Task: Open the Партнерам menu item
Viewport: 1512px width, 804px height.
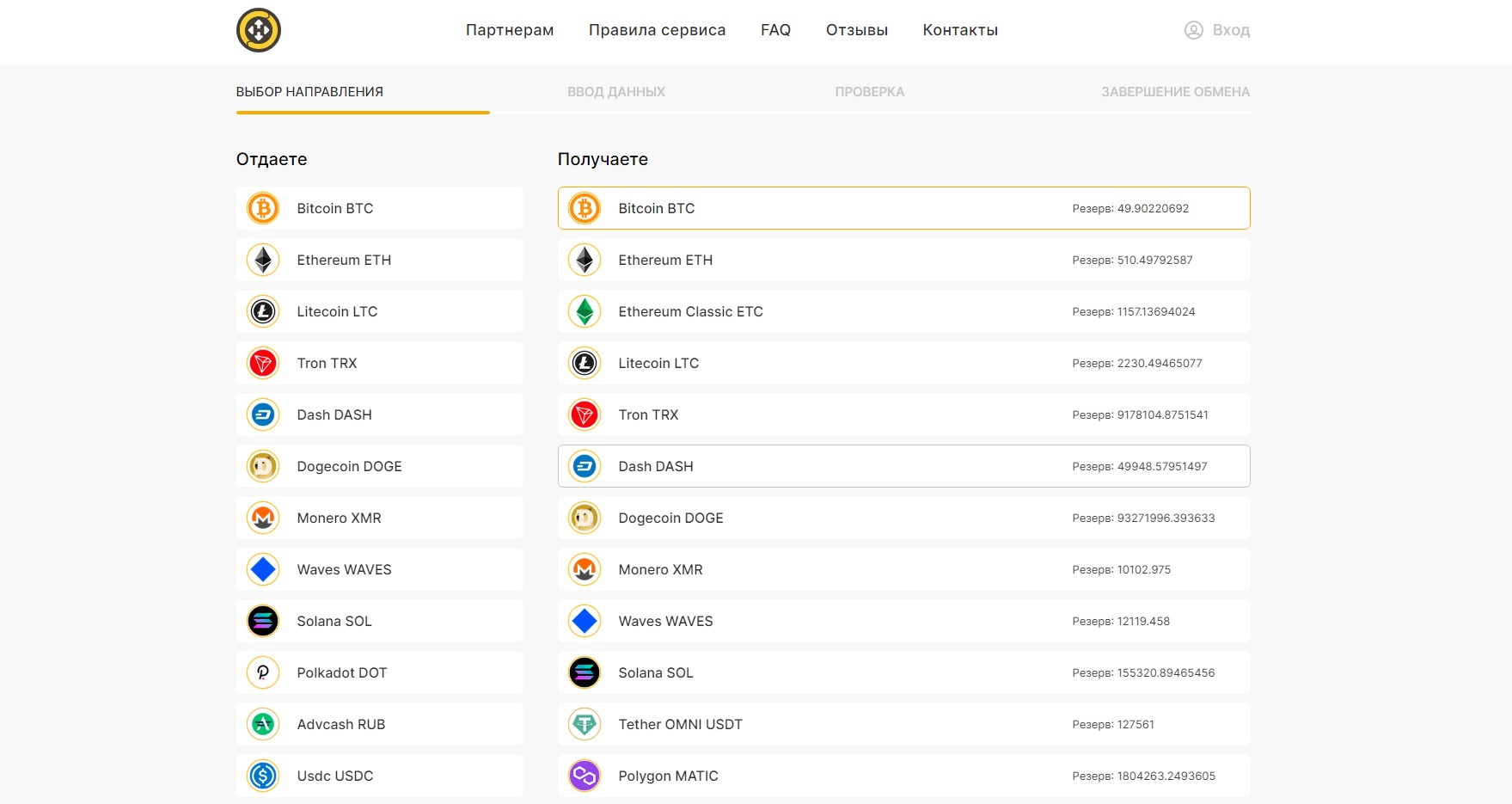Action: [510, 30]
